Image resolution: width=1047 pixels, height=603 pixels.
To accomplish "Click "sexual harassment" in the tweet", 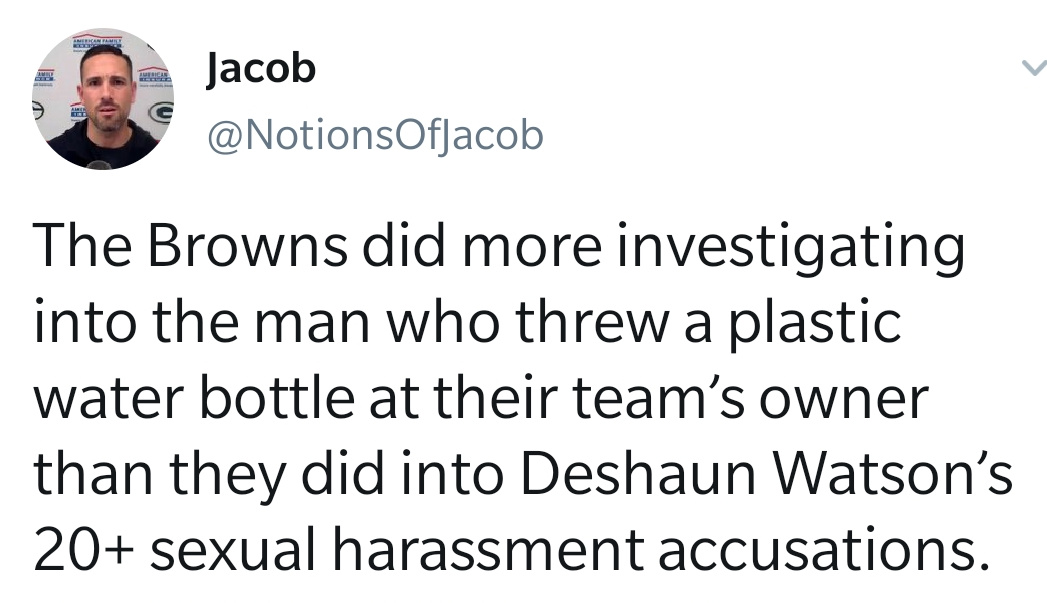I will point(397,549).
